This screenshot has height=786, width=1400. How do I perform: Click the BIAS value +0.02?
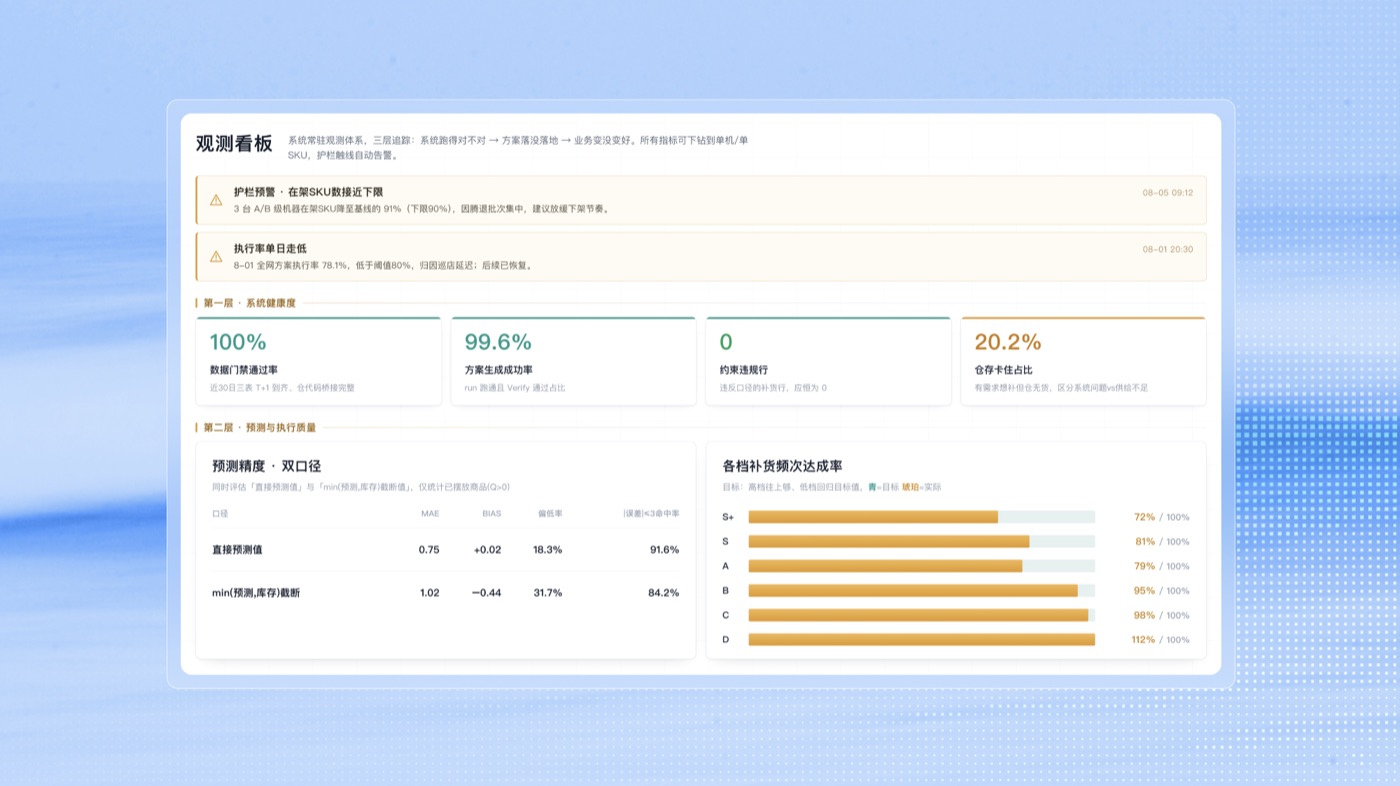click(x=487, y=550)
